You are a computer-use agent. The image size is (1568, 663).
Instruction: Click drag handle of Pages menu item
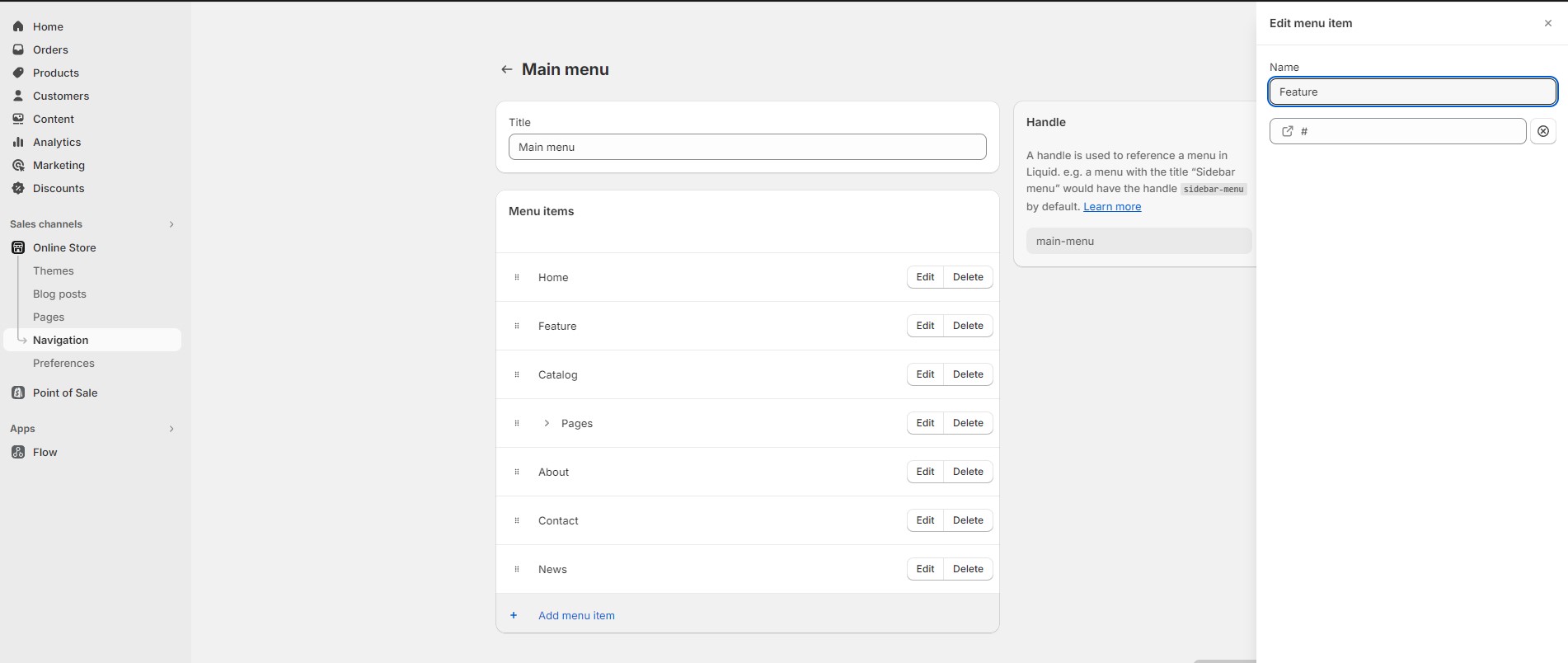[x=517, y=423]
